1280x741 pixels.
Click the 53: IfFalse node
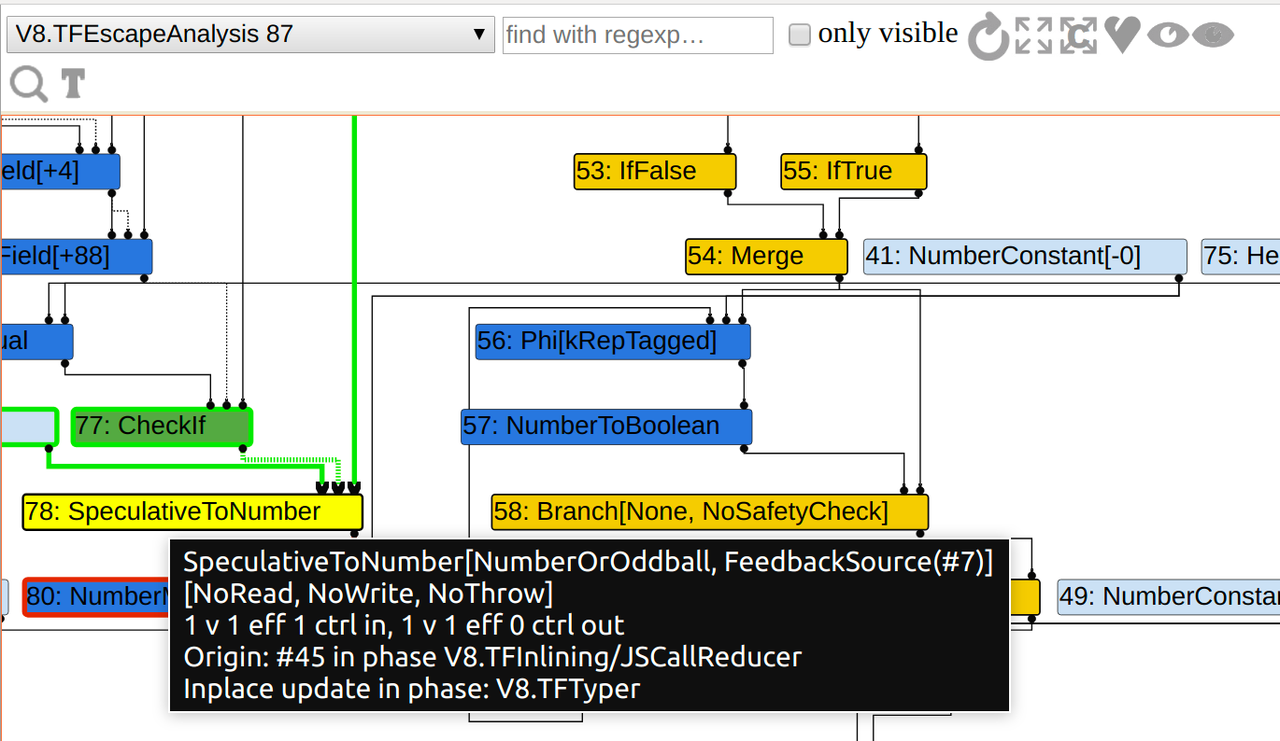point(655,171)
